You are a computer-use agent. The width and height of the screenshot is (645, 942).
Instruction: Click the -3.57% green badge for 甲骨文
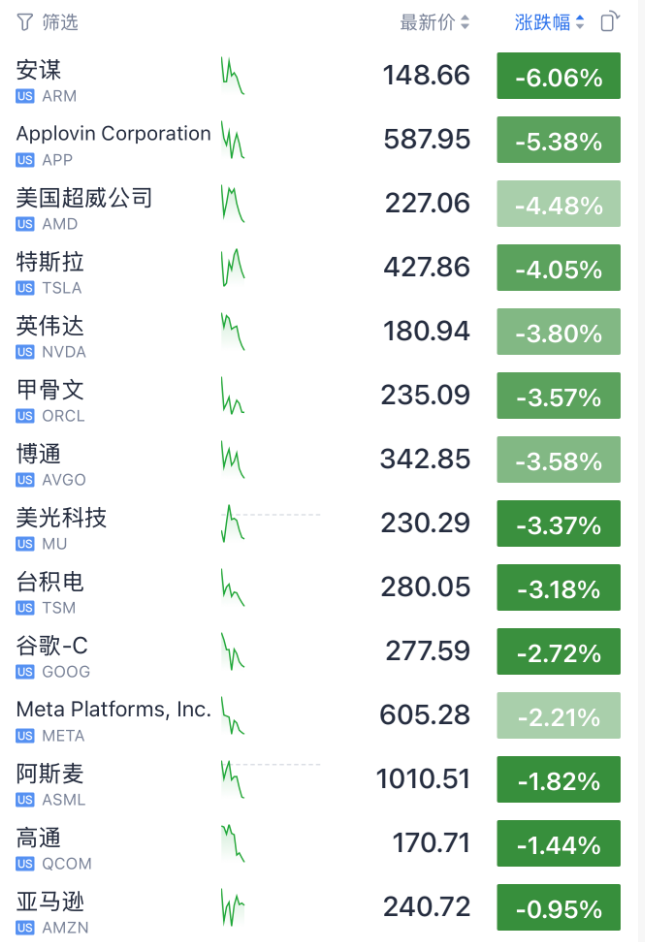coord(558,397)
